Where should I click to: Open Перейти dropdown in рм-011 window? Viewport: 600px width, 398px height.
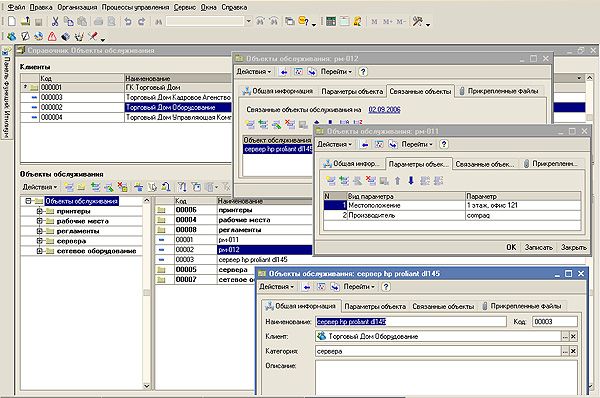(x=417, y=145)
